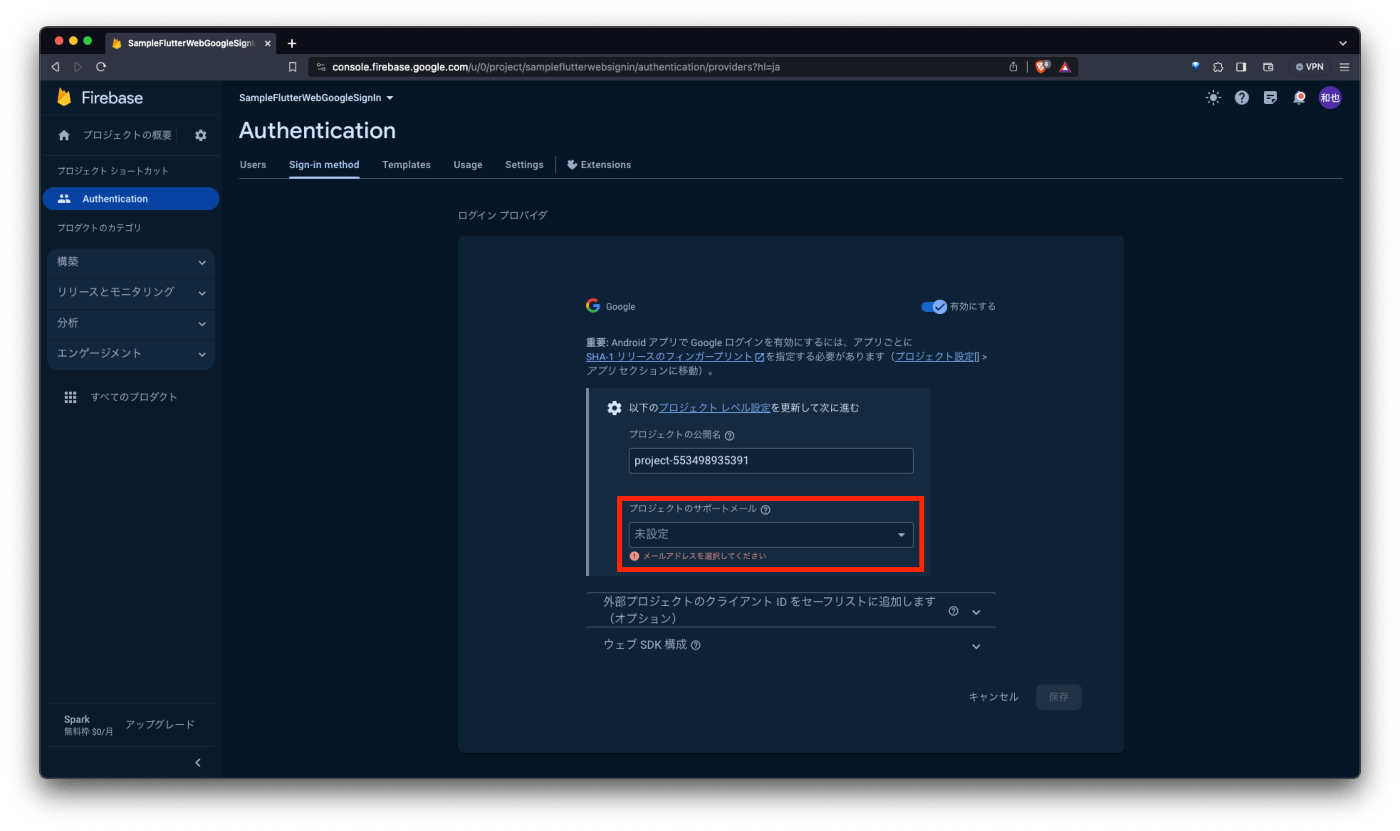1400x831 pixels.
Task: Open the notifications bell
Action: (x=1299, y=98)
